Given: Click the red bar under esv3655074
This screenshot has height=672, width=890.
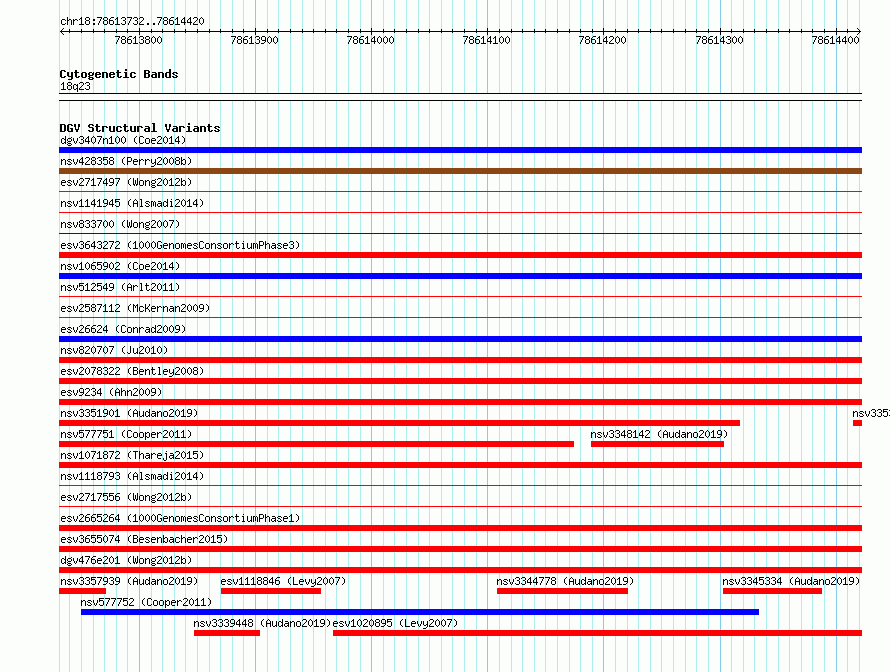Looking at the screenshot, I should (x=460, y=549).
